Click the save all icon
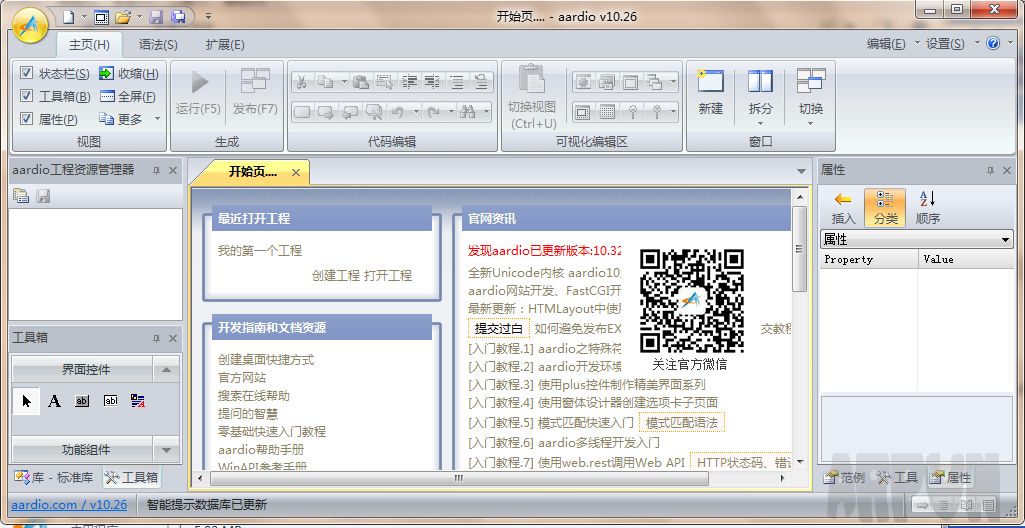 (177, 17)
